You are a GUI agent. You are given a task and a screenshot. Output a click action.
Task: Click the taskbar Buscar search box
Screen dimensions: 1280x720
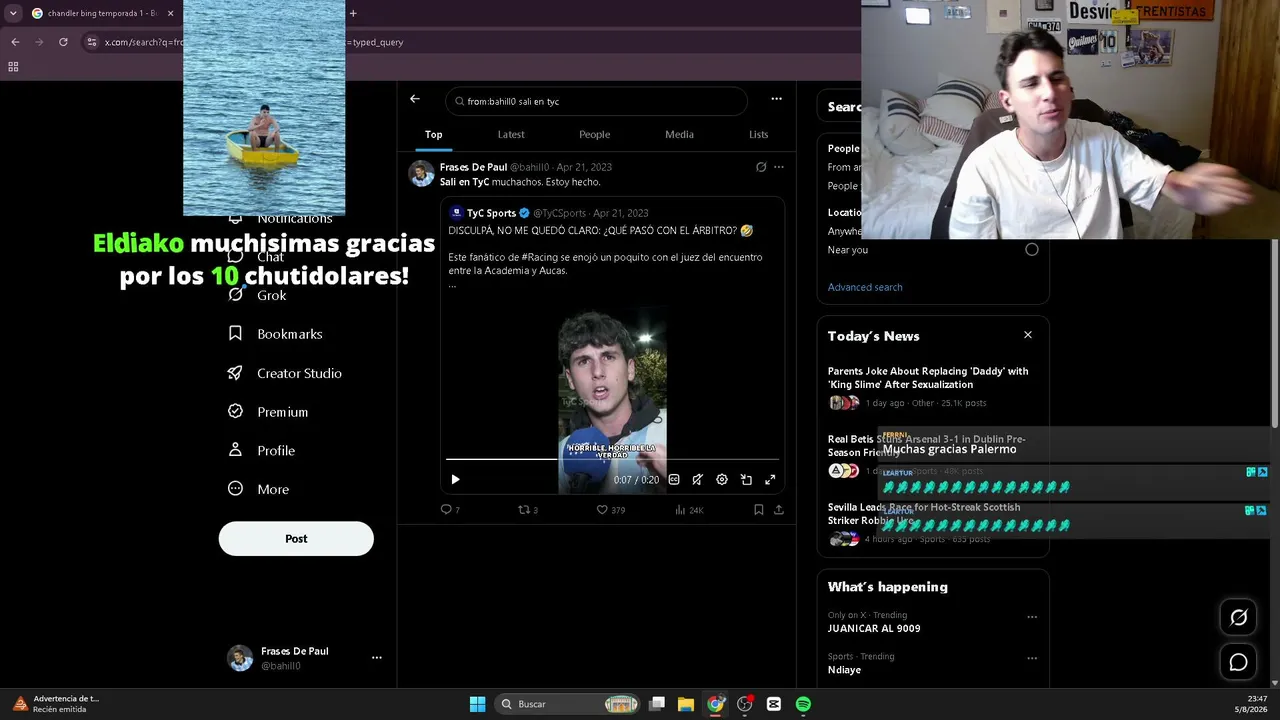[x=568, y=704]
